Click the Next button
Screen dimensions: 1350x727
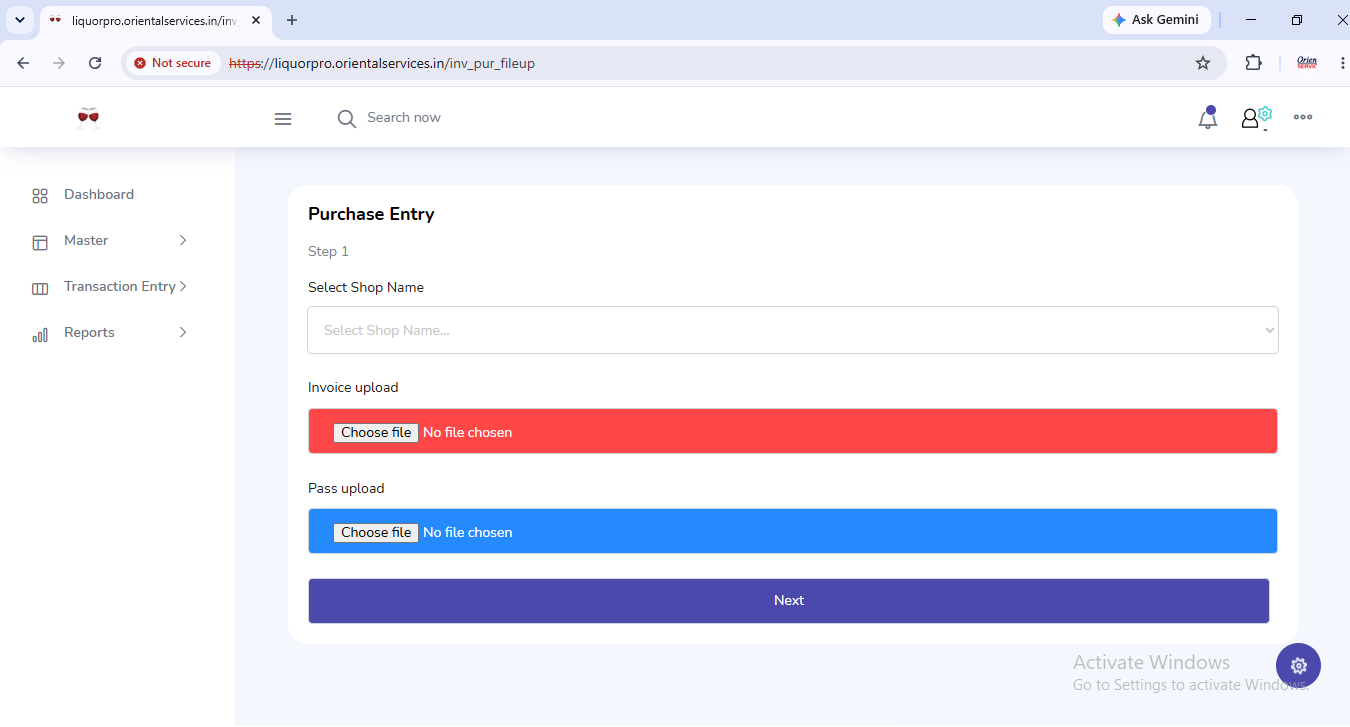click(x=789, y=601)
